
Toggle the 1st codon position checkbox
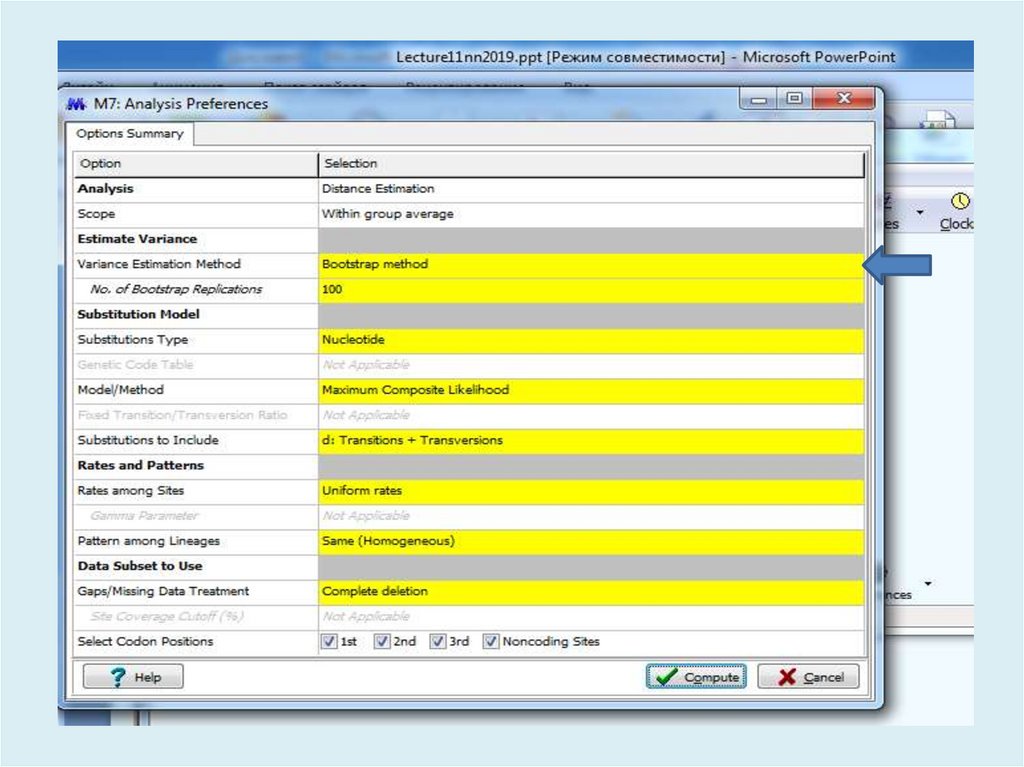tap(330, 642)
